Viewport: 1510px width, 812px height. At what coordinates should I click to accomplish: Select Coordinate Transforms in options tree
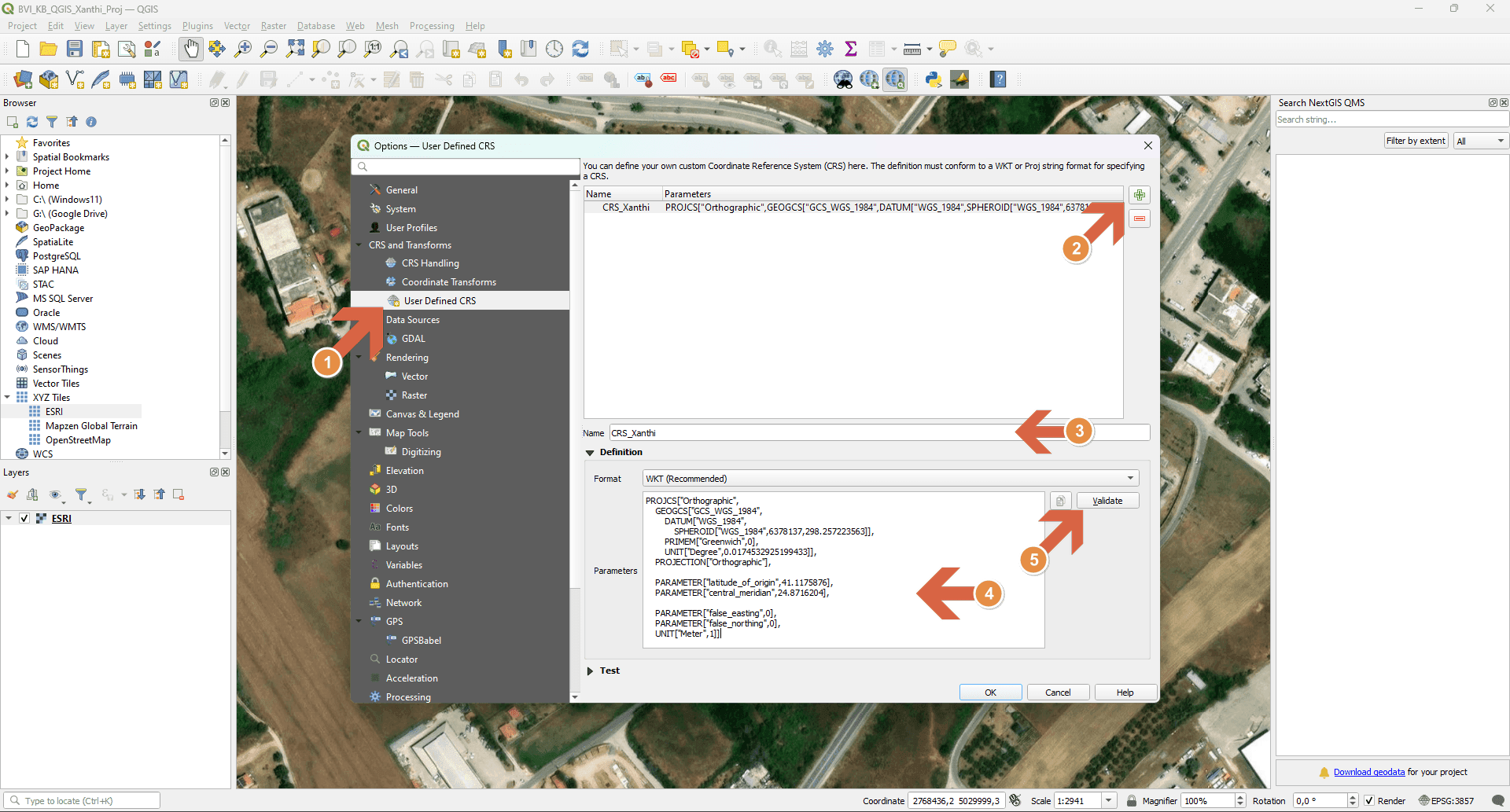449,282
